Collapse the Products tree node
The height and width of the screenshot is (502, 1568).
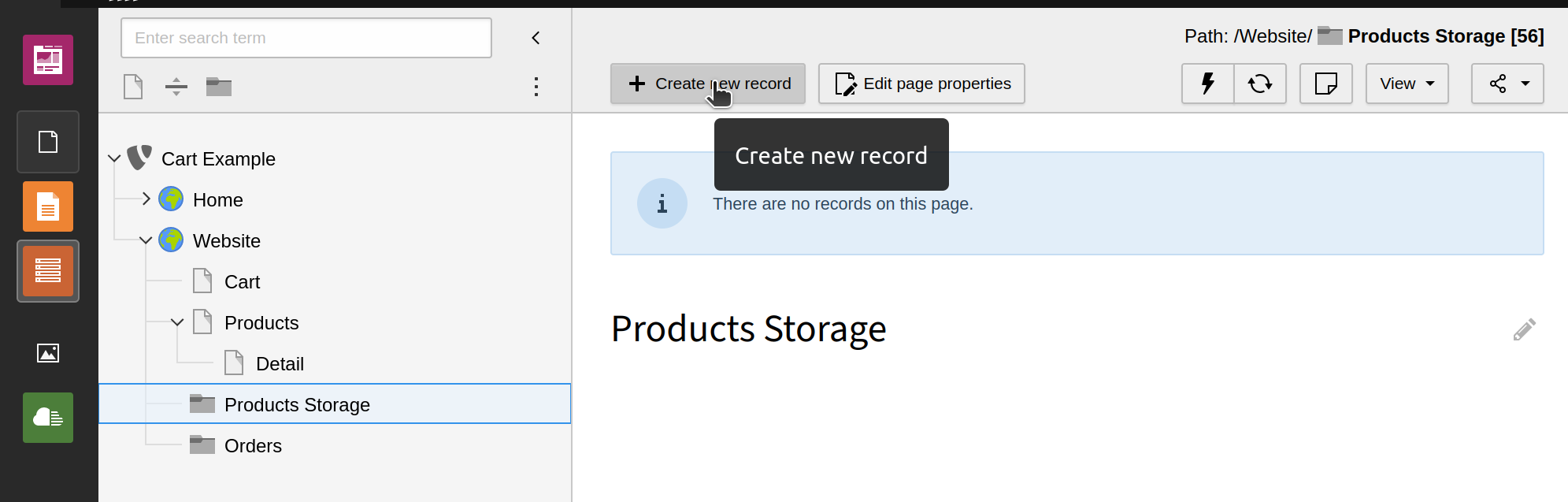tap(177, 322)
